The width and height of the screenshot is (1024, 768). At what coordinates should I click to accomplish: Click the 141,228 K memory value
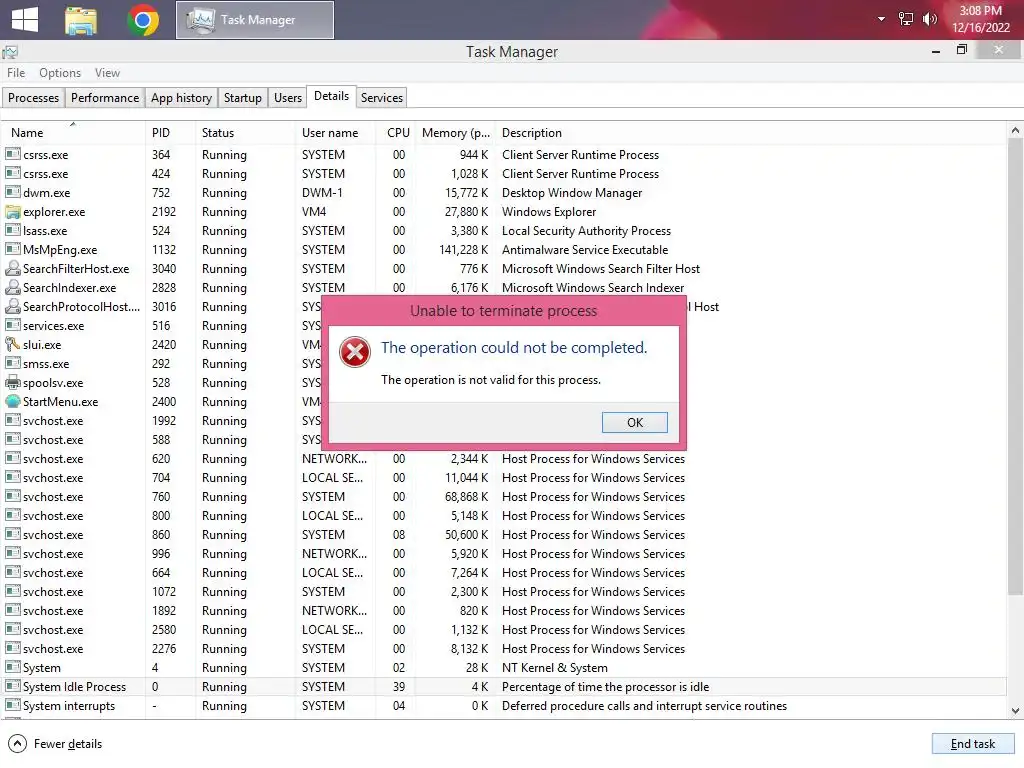click(464, 249)
